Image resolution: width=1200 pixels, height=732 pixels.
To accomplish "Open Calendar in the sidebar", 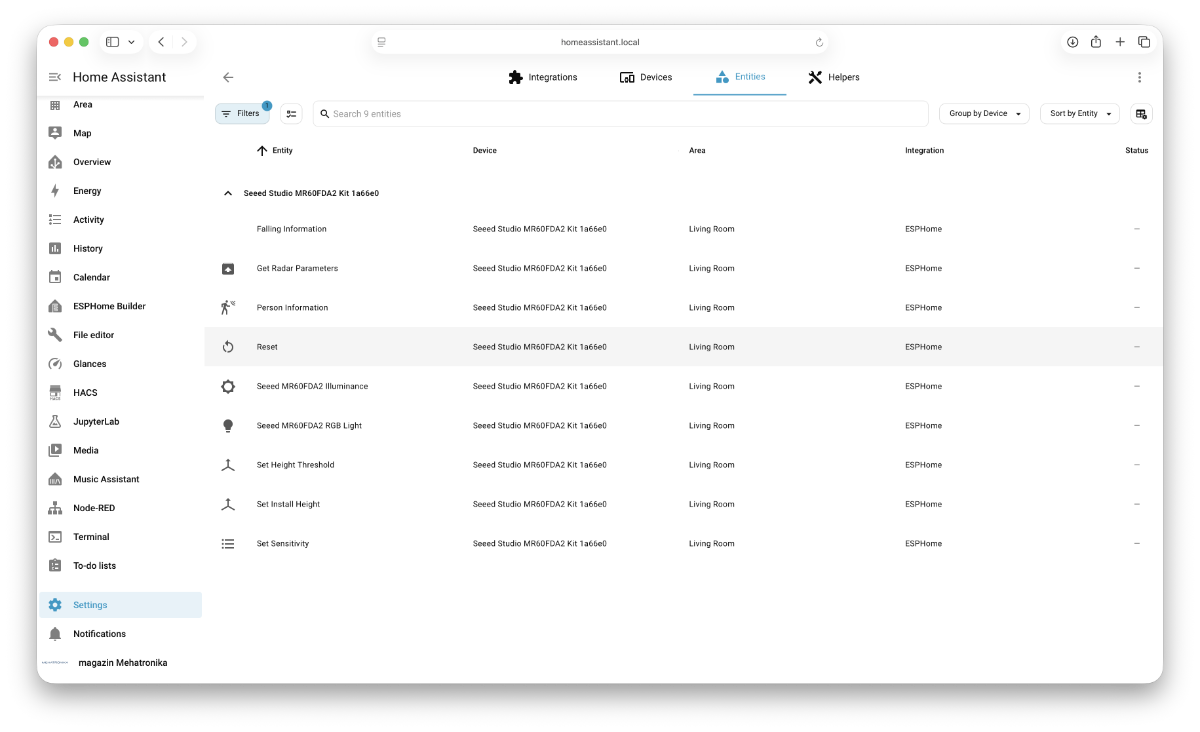I will pyautogui.click(x=120, y=277).
